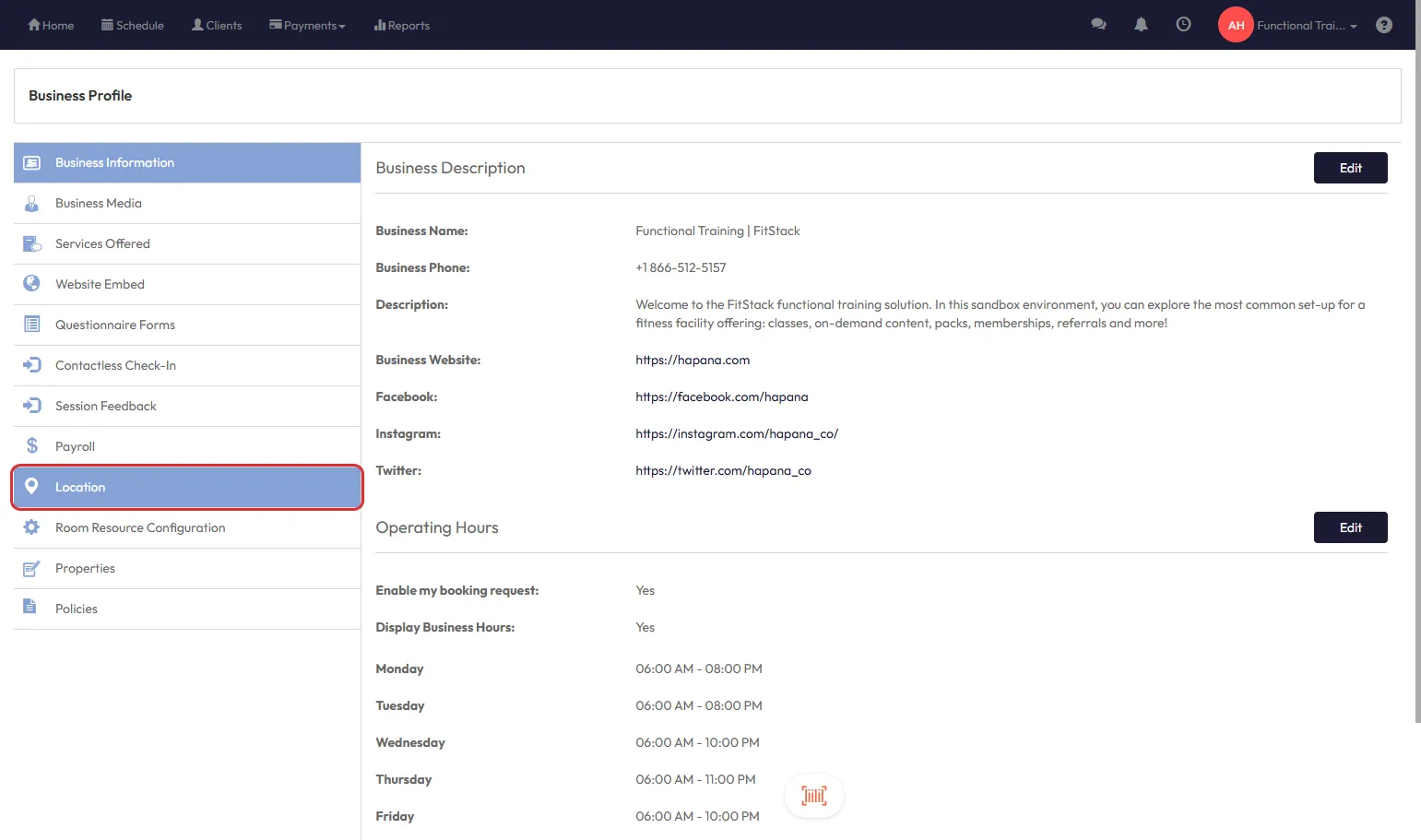Expand the Functional Training account dropdown
Image resolution: width=1421 pixels, height=840 pixels.
[x=1307, y=26]
